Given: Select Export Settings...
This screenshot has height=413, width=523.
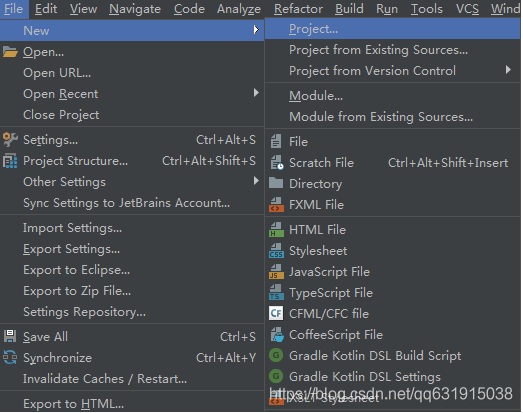Looking at the screenshot, I should 132,249.
